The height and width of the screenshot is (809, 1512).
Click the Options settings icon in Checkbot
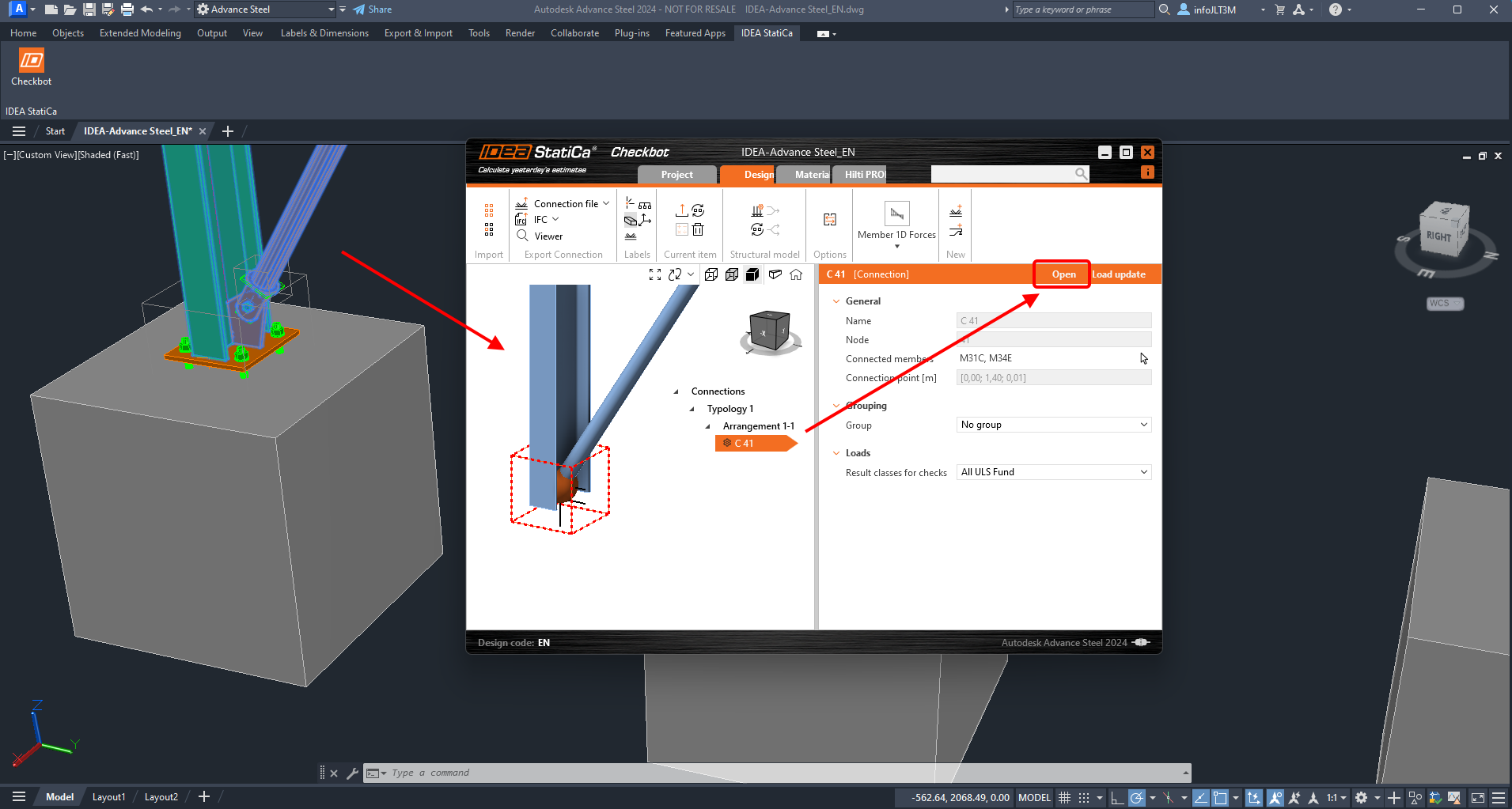829,220
